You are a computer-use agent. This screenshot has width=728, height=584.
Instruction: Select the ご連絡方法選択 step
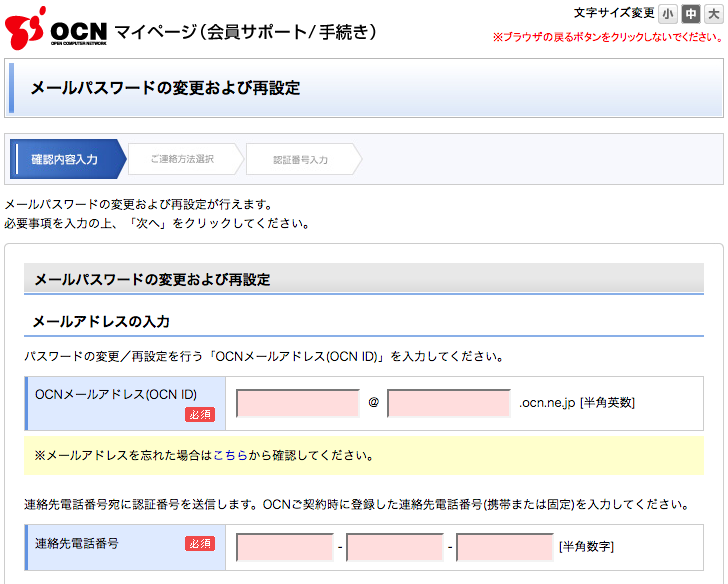click(185, 159)
